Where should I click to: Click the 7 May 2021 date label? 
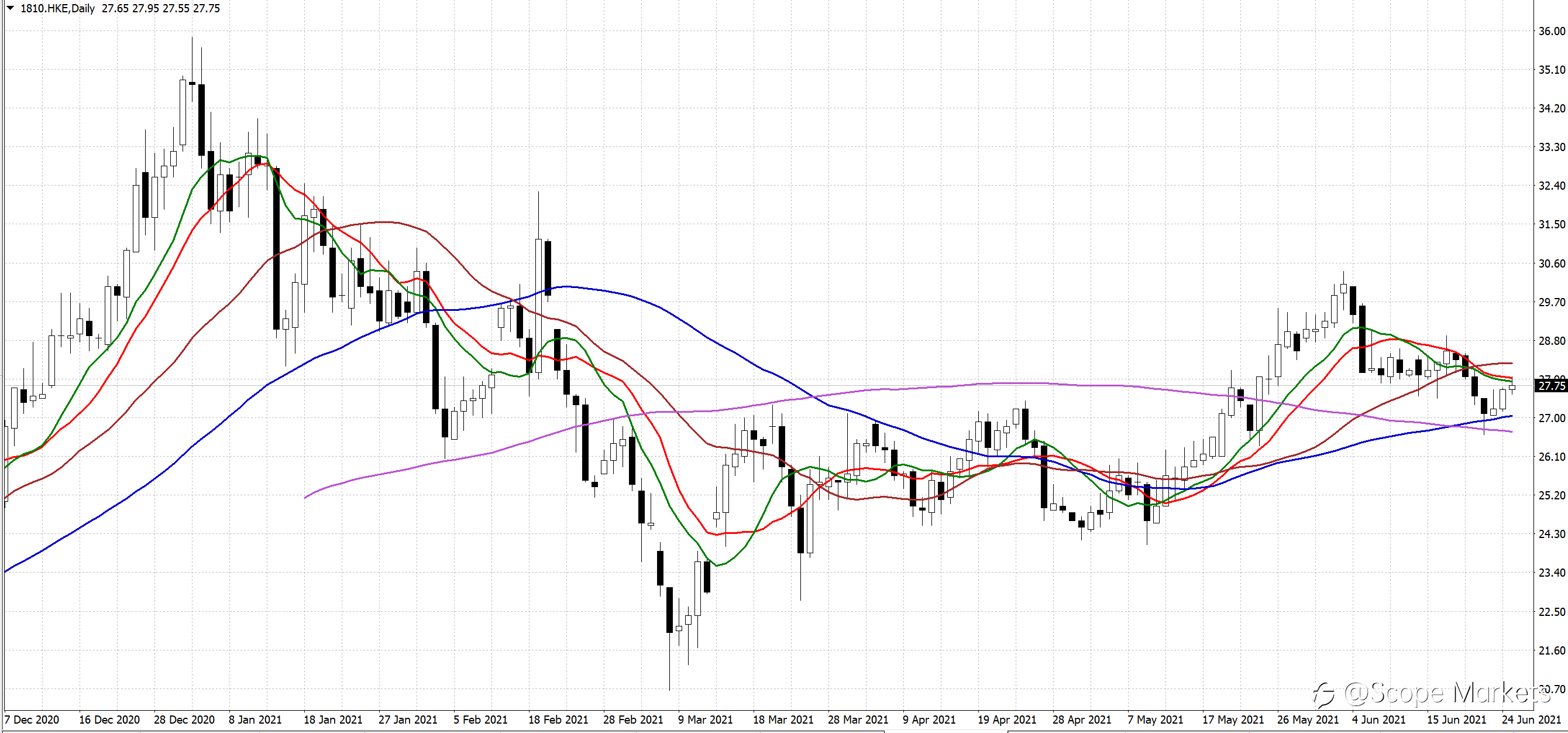(1156, 720)
